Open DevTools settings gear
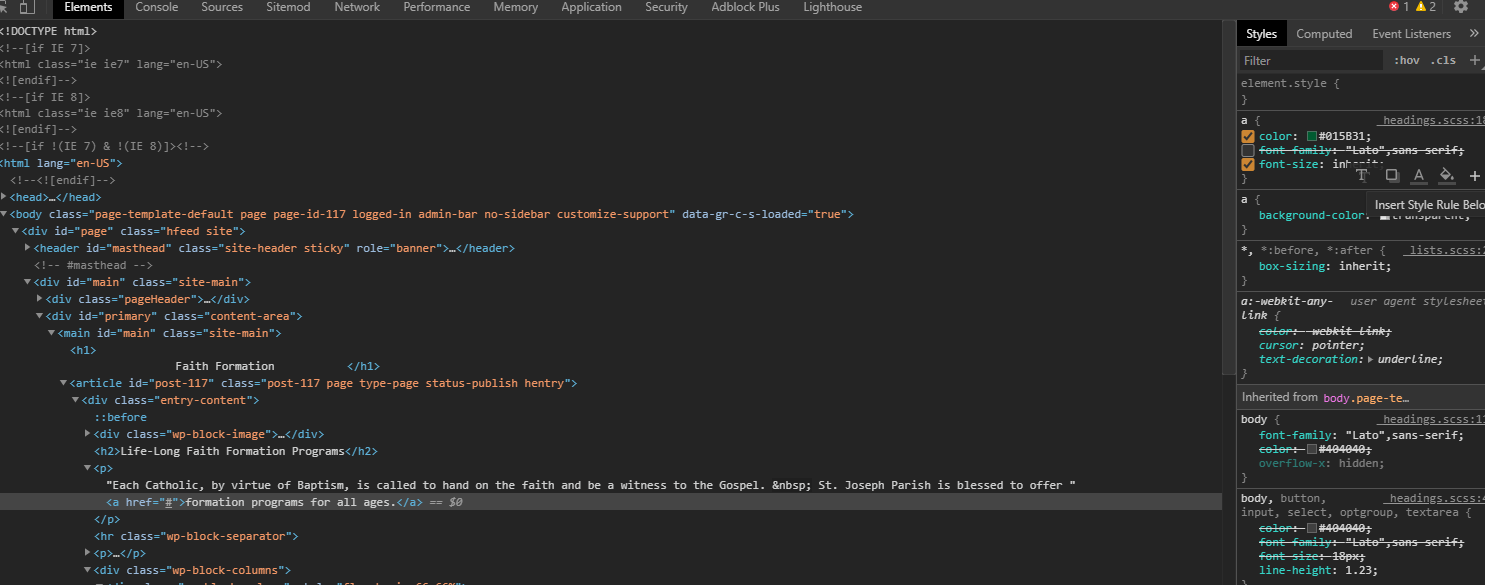 tap(1461, 7)
